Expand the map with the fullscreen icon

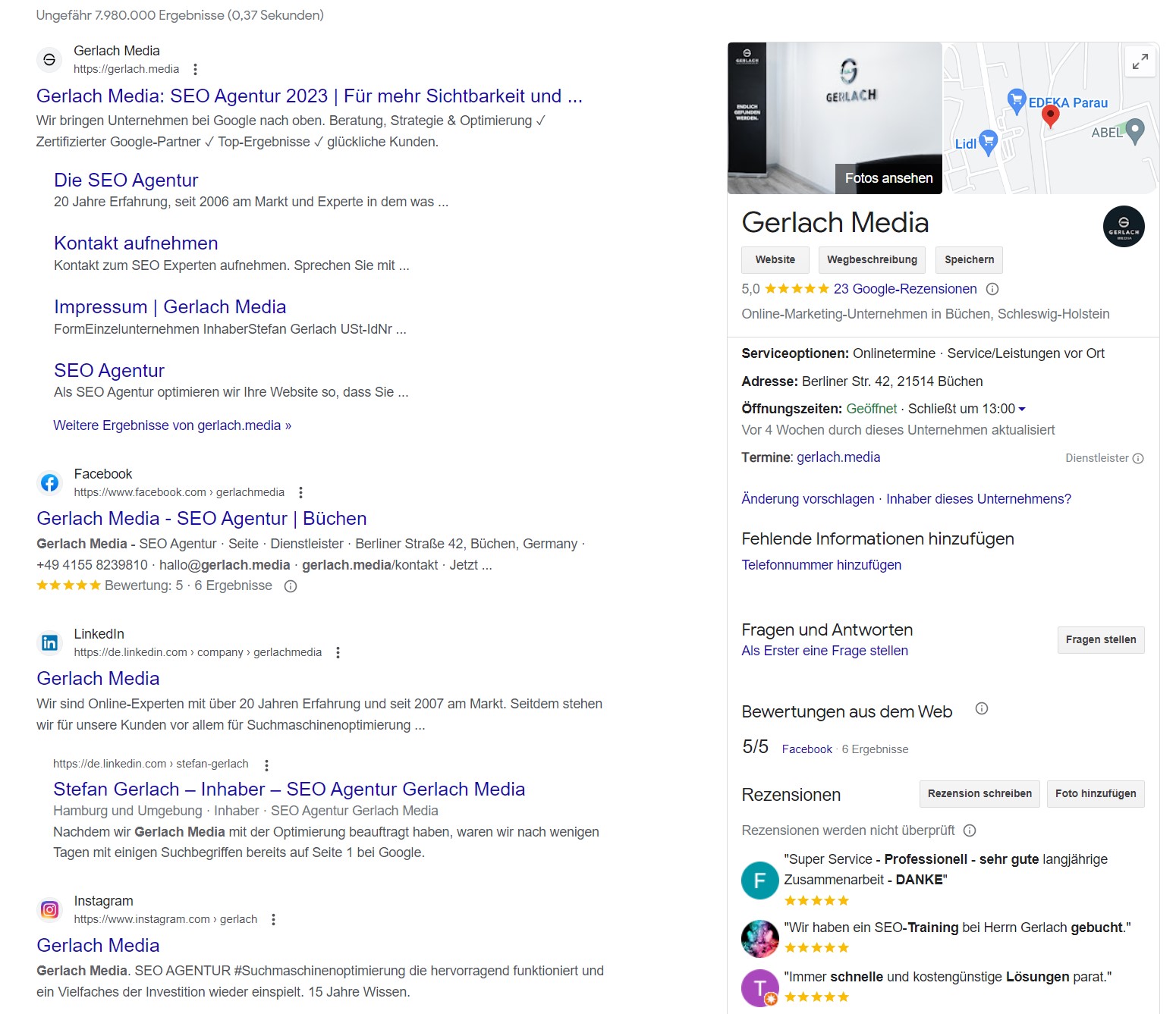(x=1140, y=61)
